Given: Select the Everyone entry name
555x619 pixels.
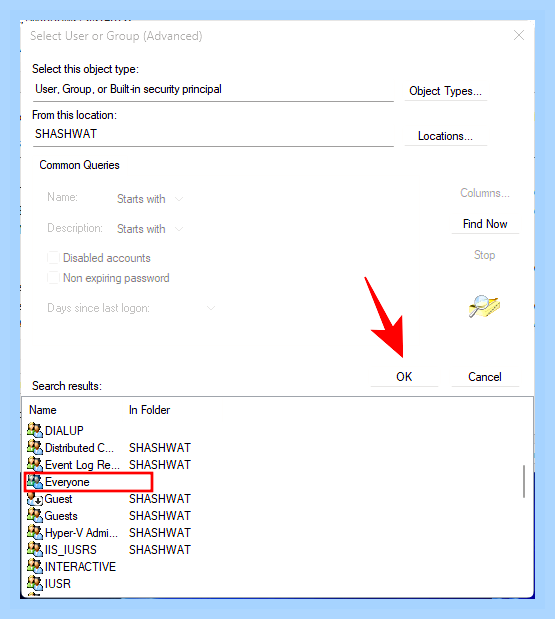Looking at the screenshot, I should pos(67,482).
